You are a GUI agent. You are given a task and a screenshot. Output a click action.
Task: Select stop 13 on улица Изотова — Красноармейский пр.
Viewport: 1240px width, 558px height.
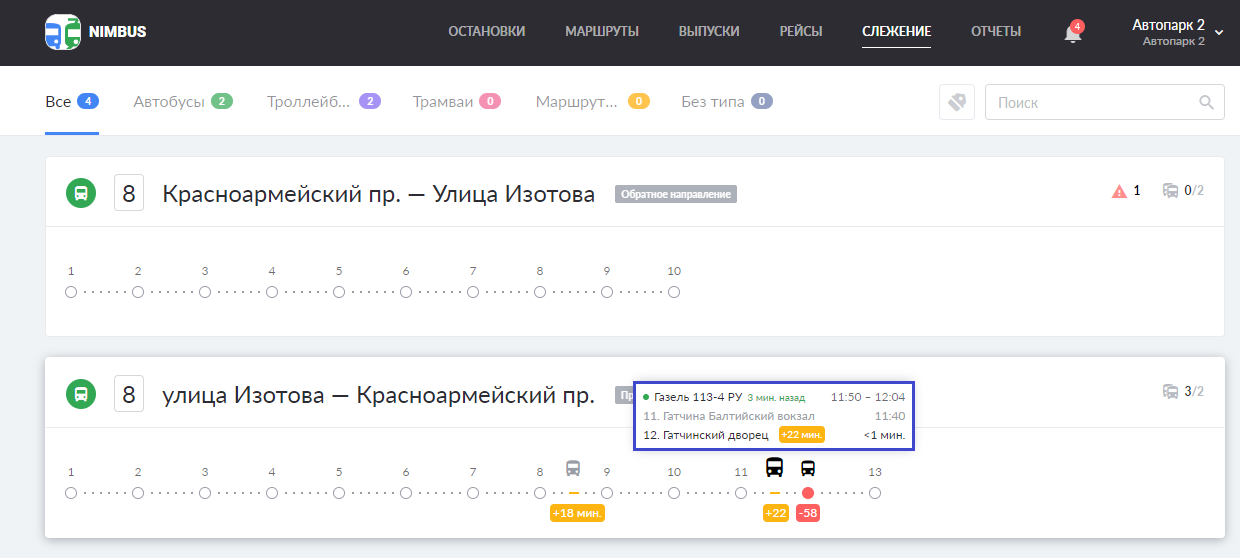(x=875, y=493)
